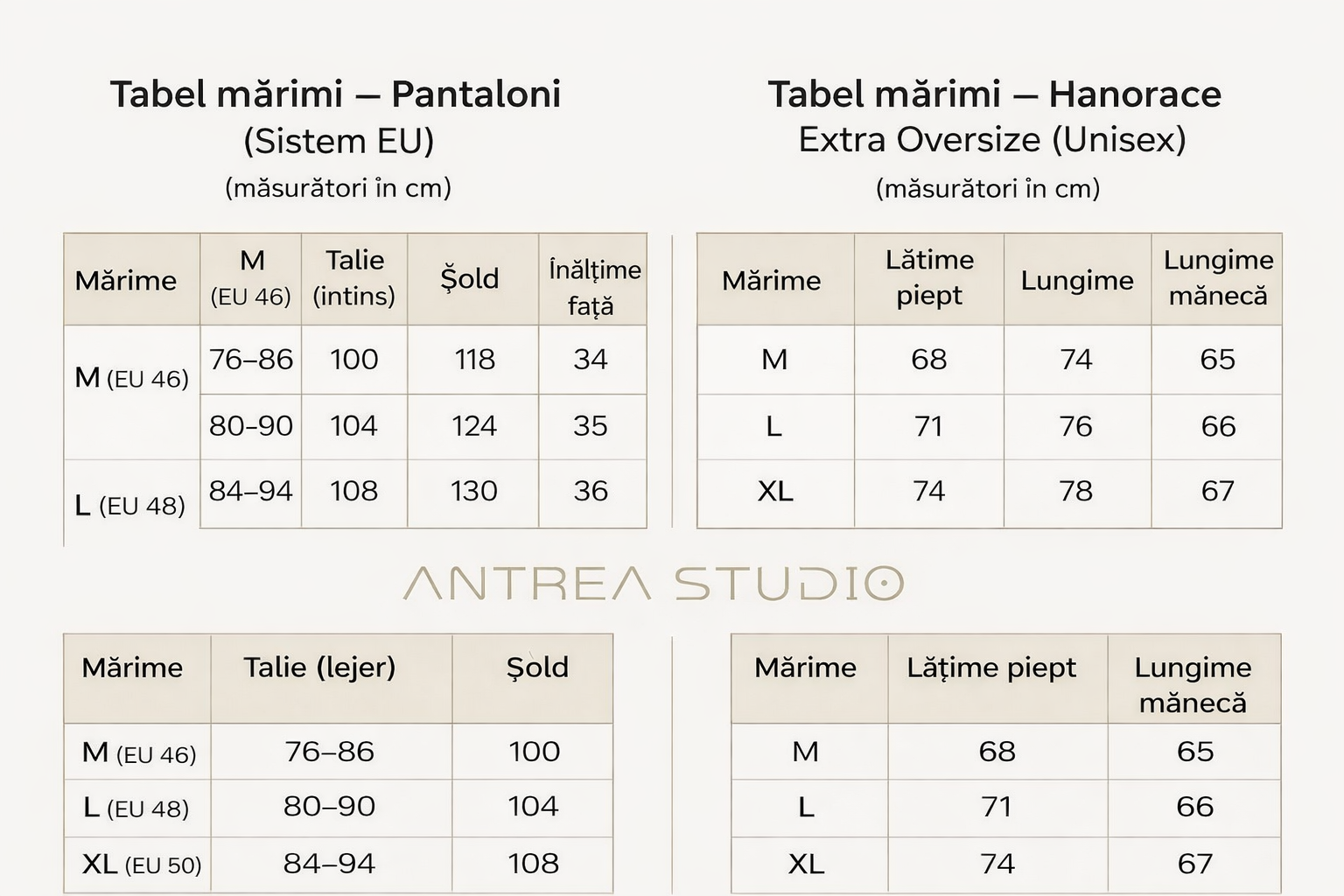This screenshot has height=896, width=1344.
Task: Click the front rise value 36
Action: coord(591,491)
